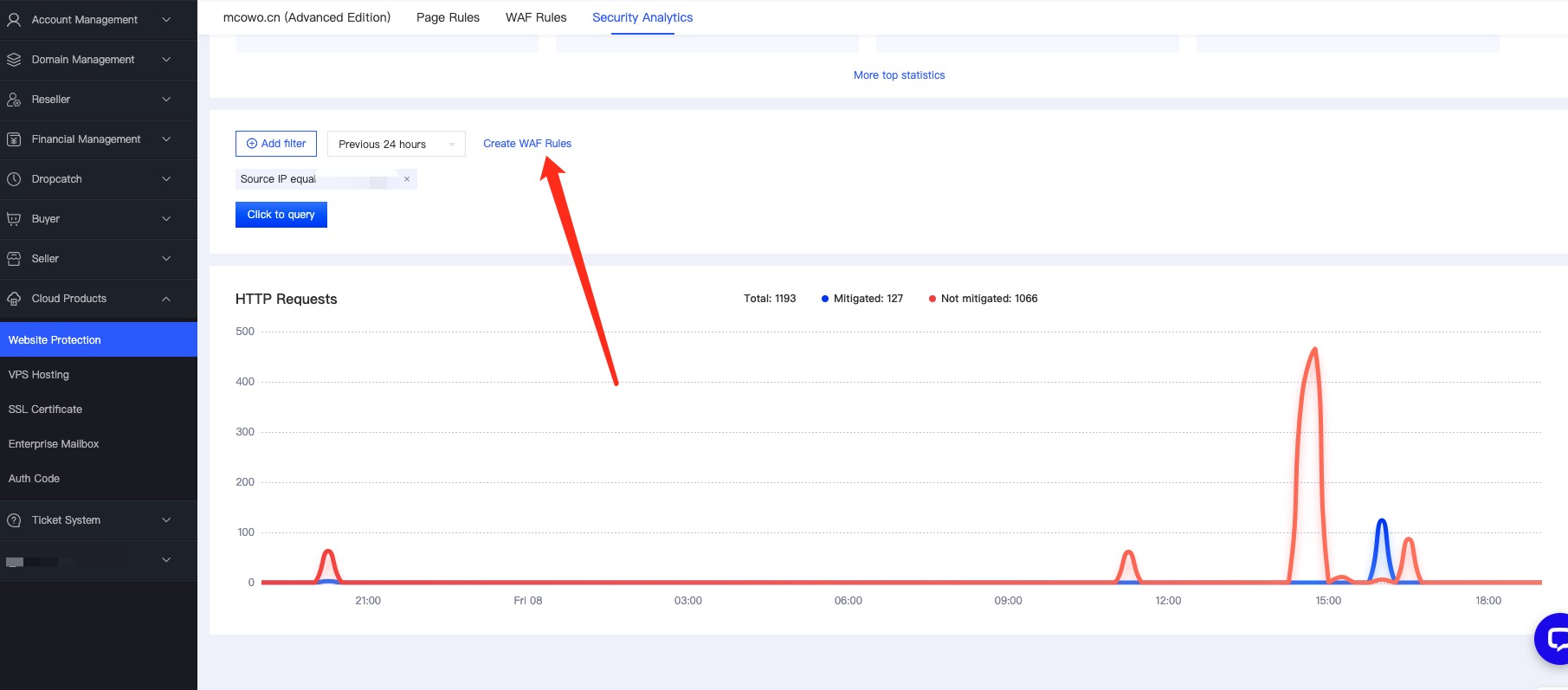Click the Account Management user icon
Image resolution: width=1568 pixels, height=690 pixels.
point(14,20)
